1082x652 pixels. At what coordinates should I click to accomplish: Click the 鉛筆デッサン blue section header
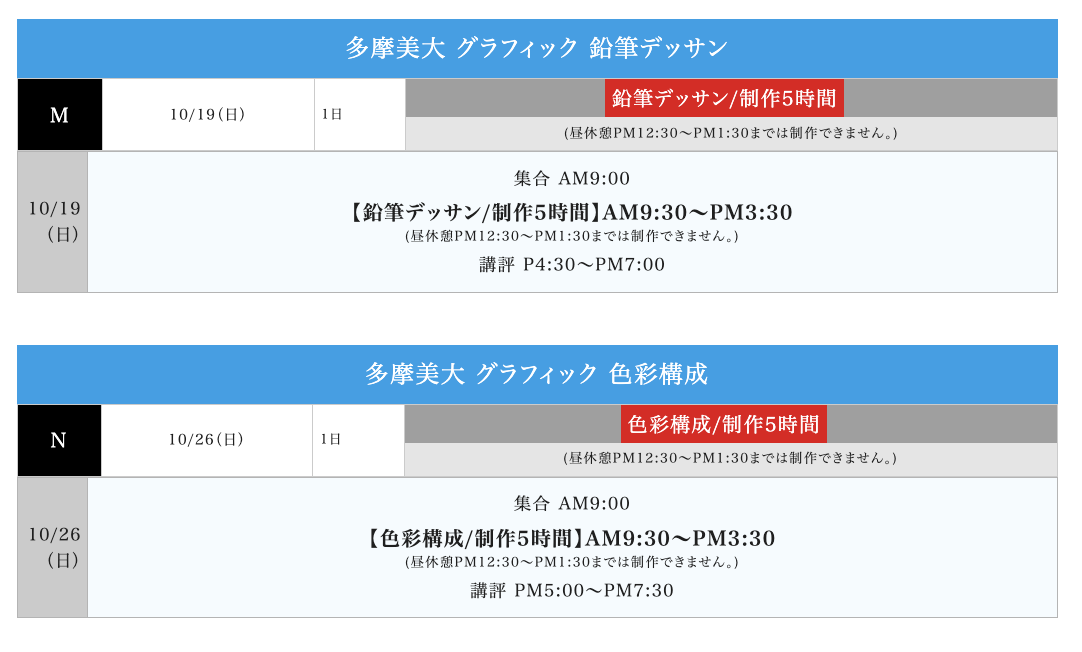point(537,48)
